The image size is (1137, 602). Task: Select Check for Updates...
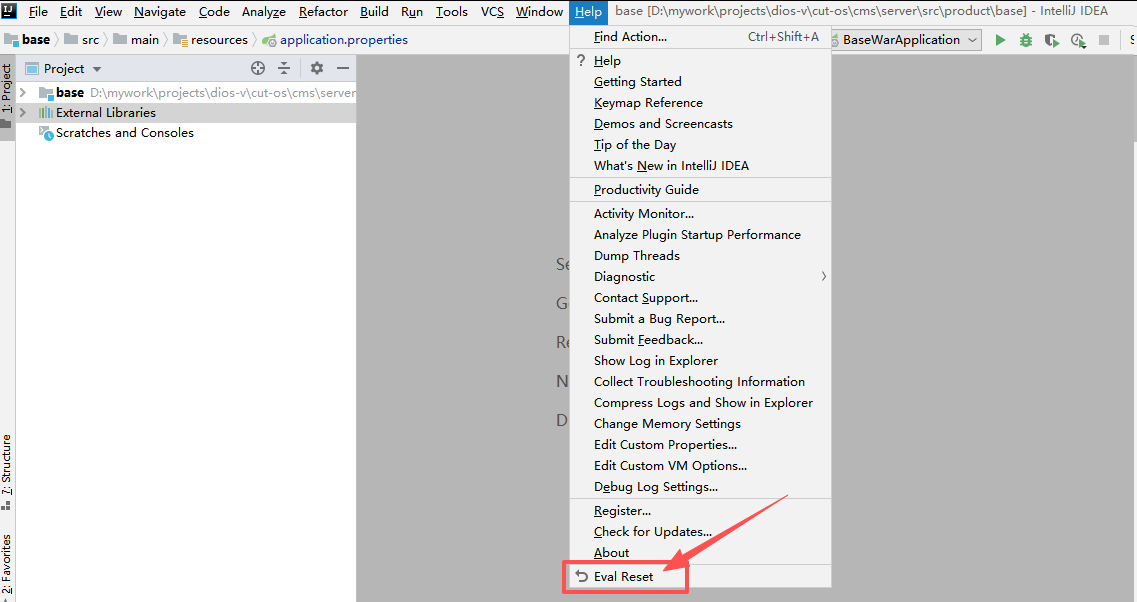coord(700,532)
